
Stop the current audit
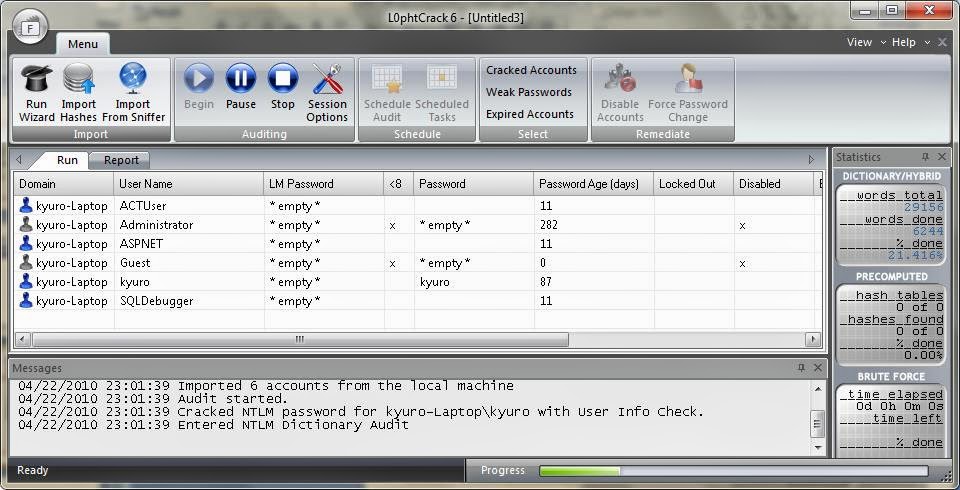[283, 86]
